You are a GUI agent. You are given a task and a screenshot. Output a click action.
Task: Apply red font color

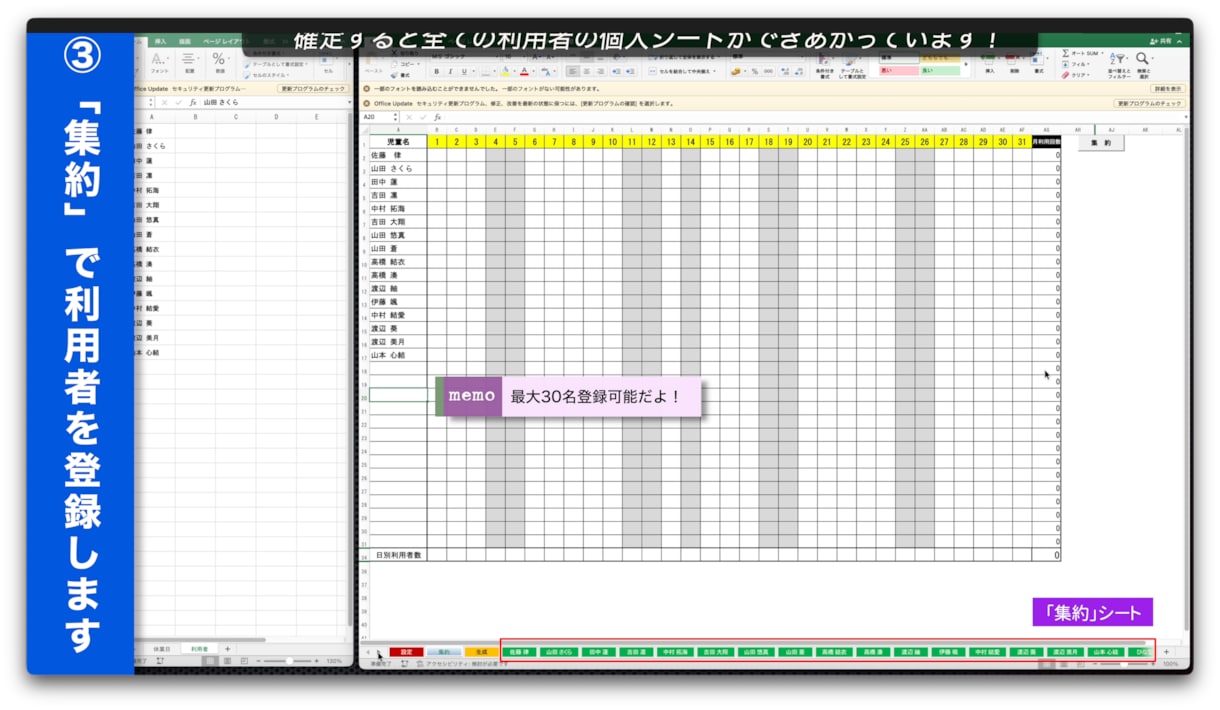(524, 72)
